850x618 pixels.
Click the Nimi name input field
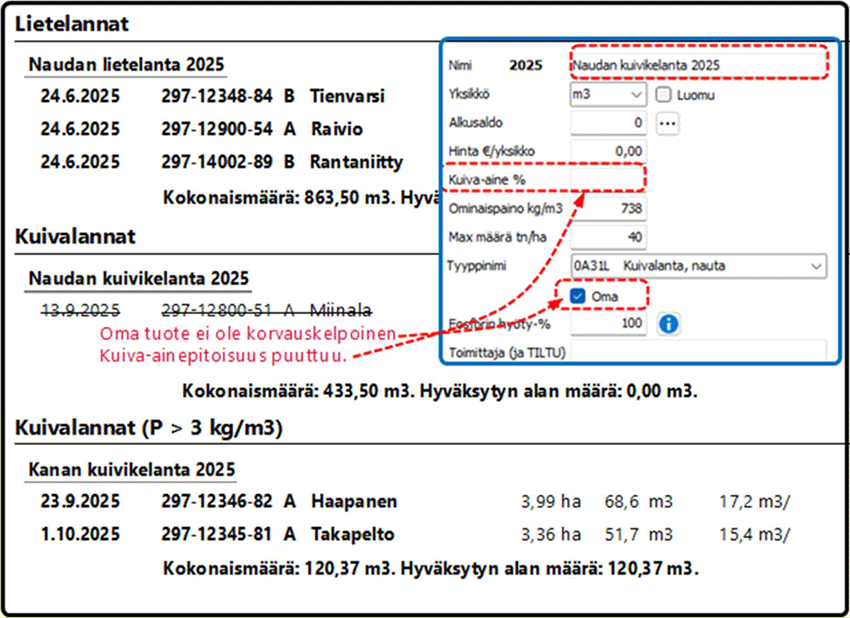(x=698, y=65)
